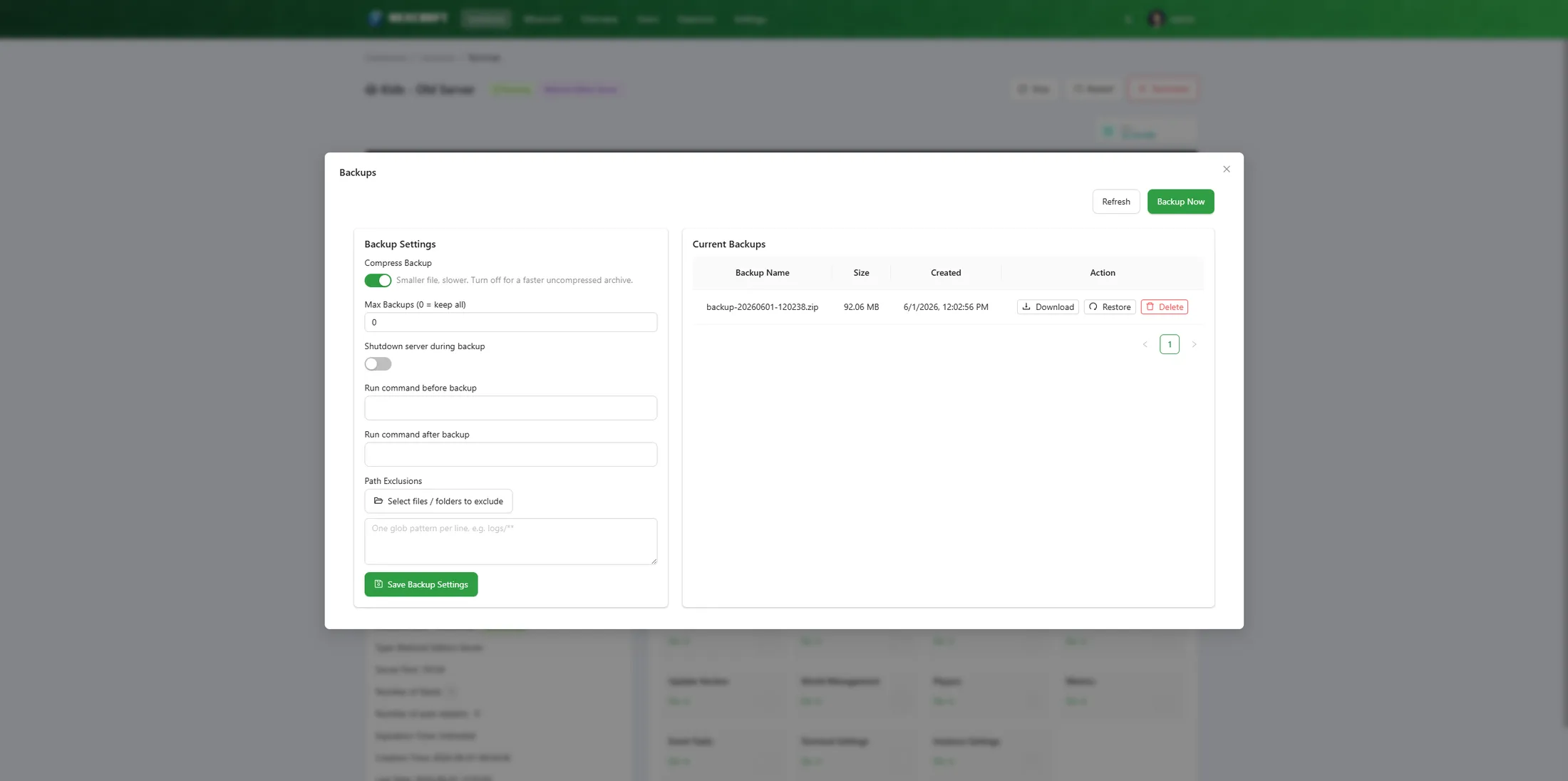Screen dimensions: 1568x781
Task: Close the Backups dialog
Action: 1226,170
